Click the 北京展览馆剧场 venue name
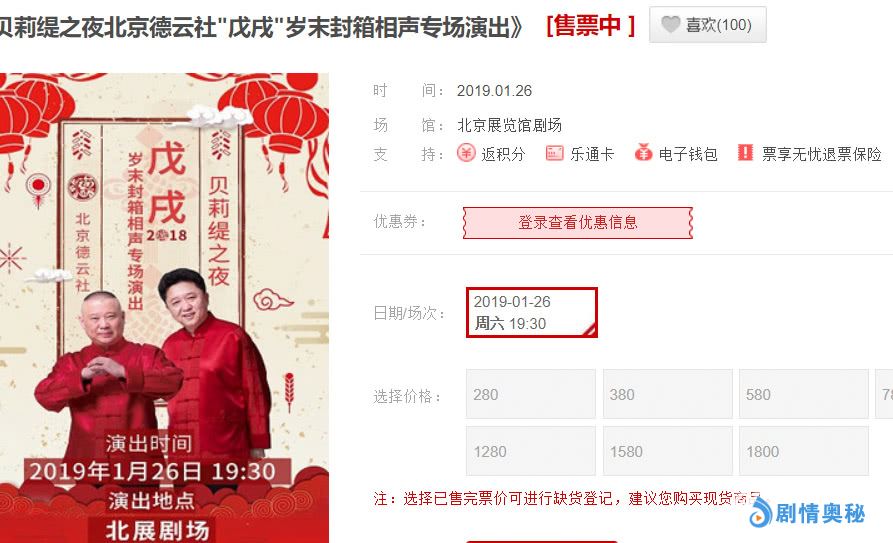This screenshot has height=543, width=893. coord(509,125)
